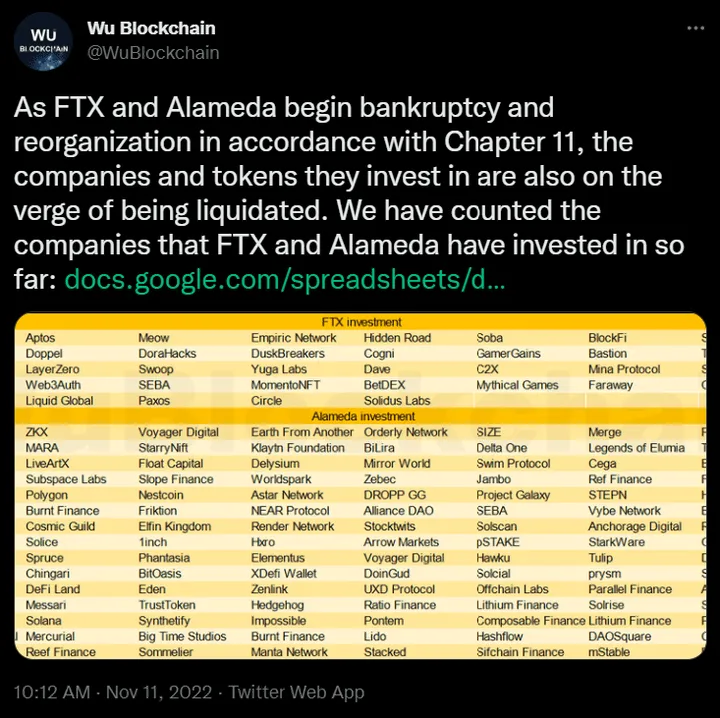720x718 pixels.
Task: Click the Polygon entry in the table
Action: point(46,495)
